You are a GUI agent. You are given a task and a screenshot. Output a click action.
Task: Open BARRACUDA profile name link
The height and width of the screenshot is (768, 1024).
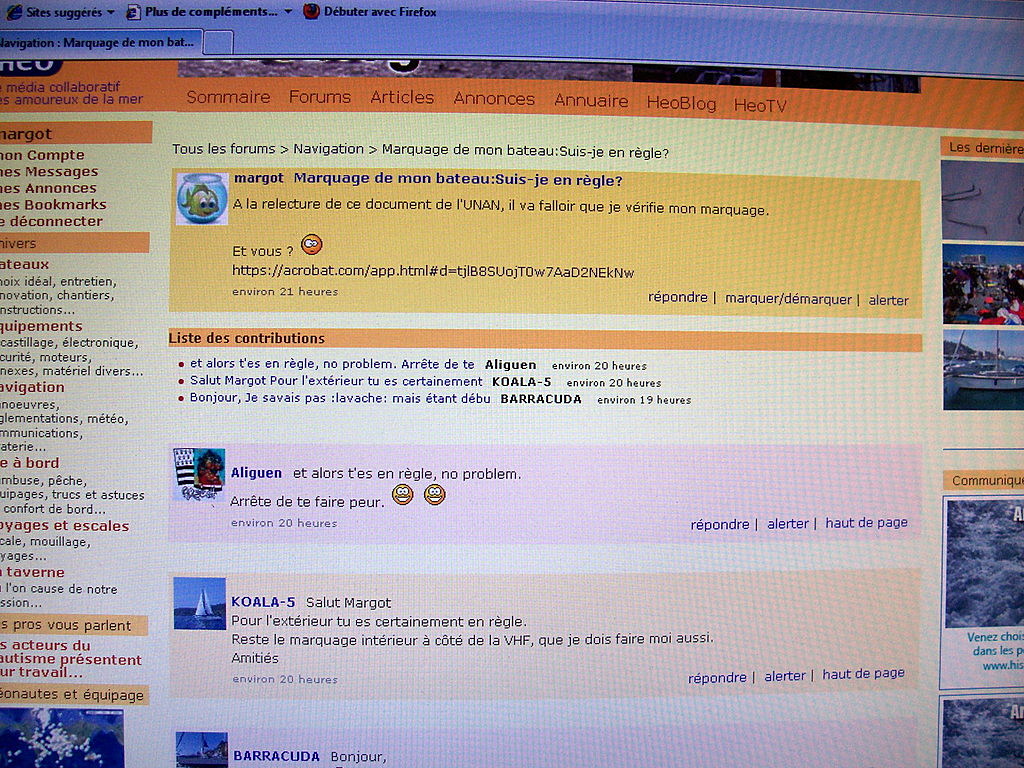click(276, 756)
